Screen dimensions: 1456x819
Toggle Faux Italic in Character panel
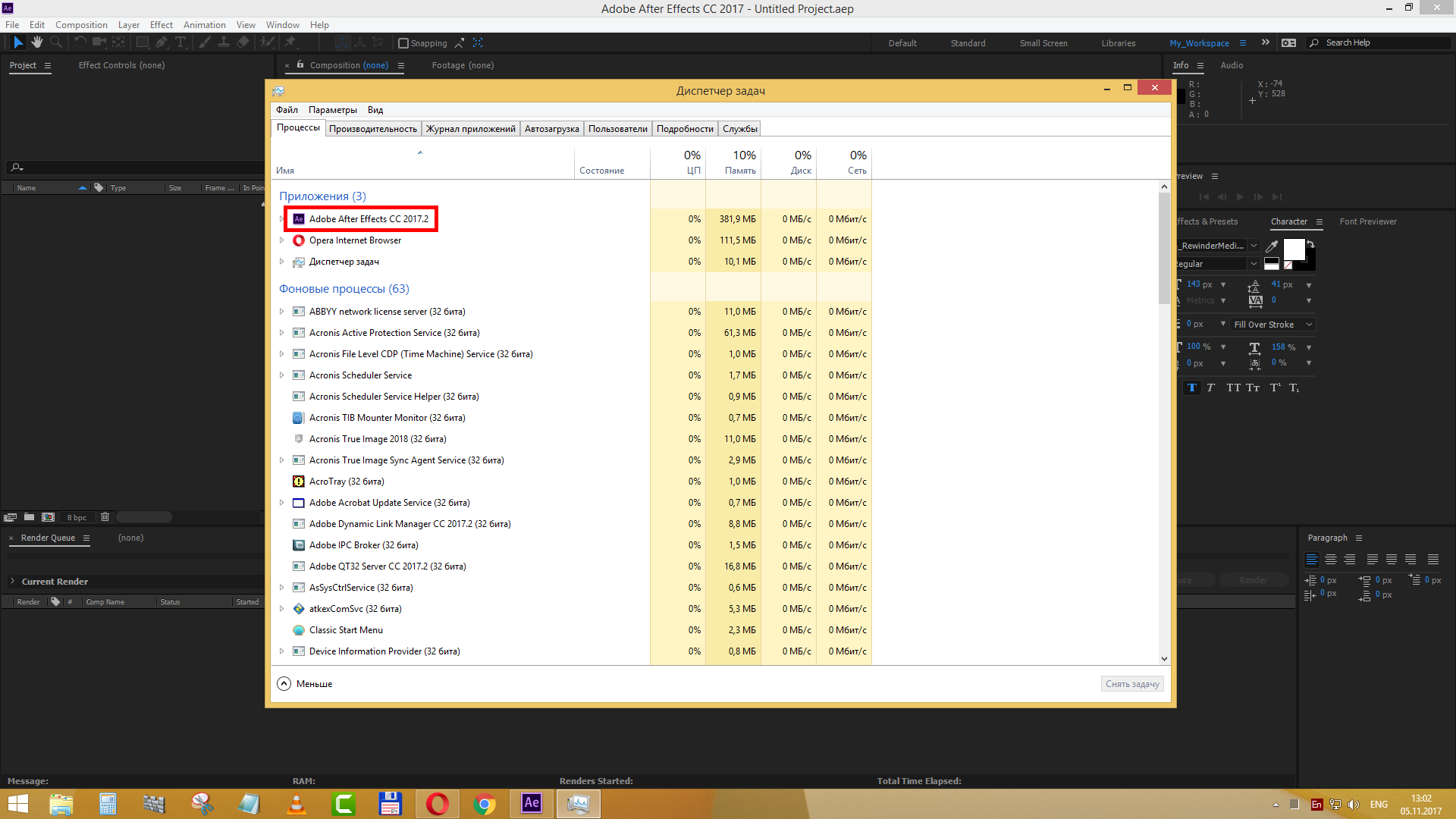click(1211, 388)
